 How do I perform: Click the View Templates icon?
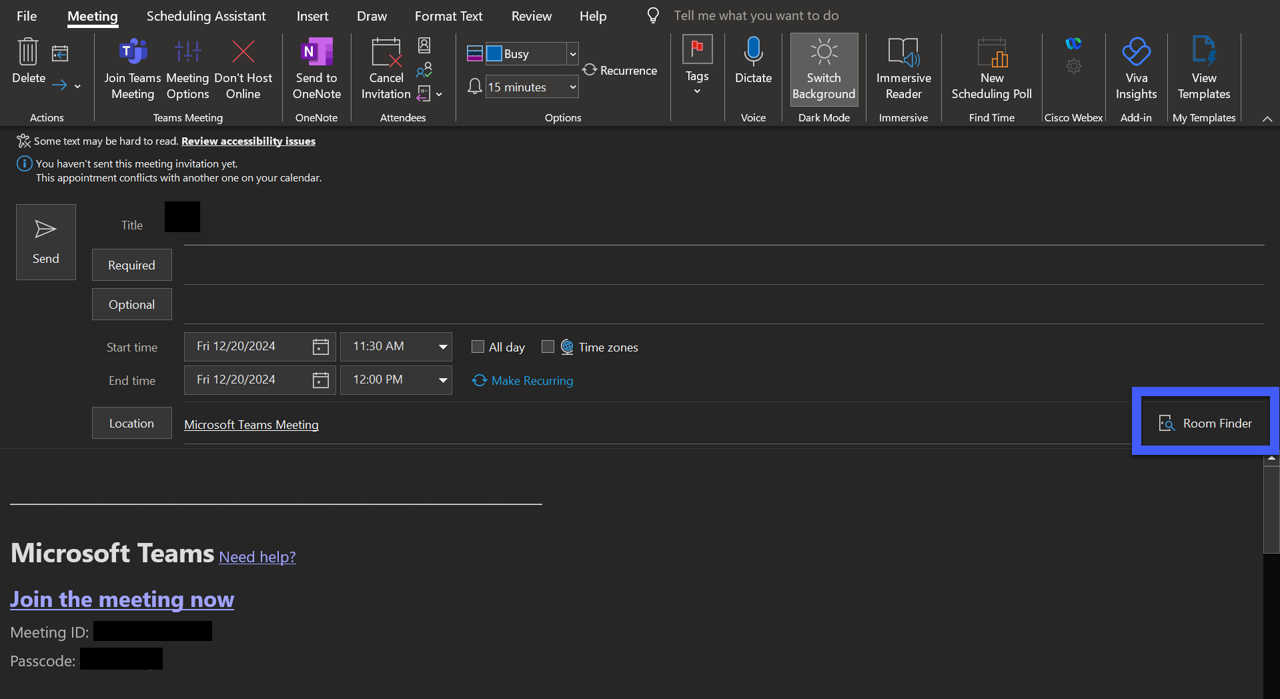(x=1204, y=51)
